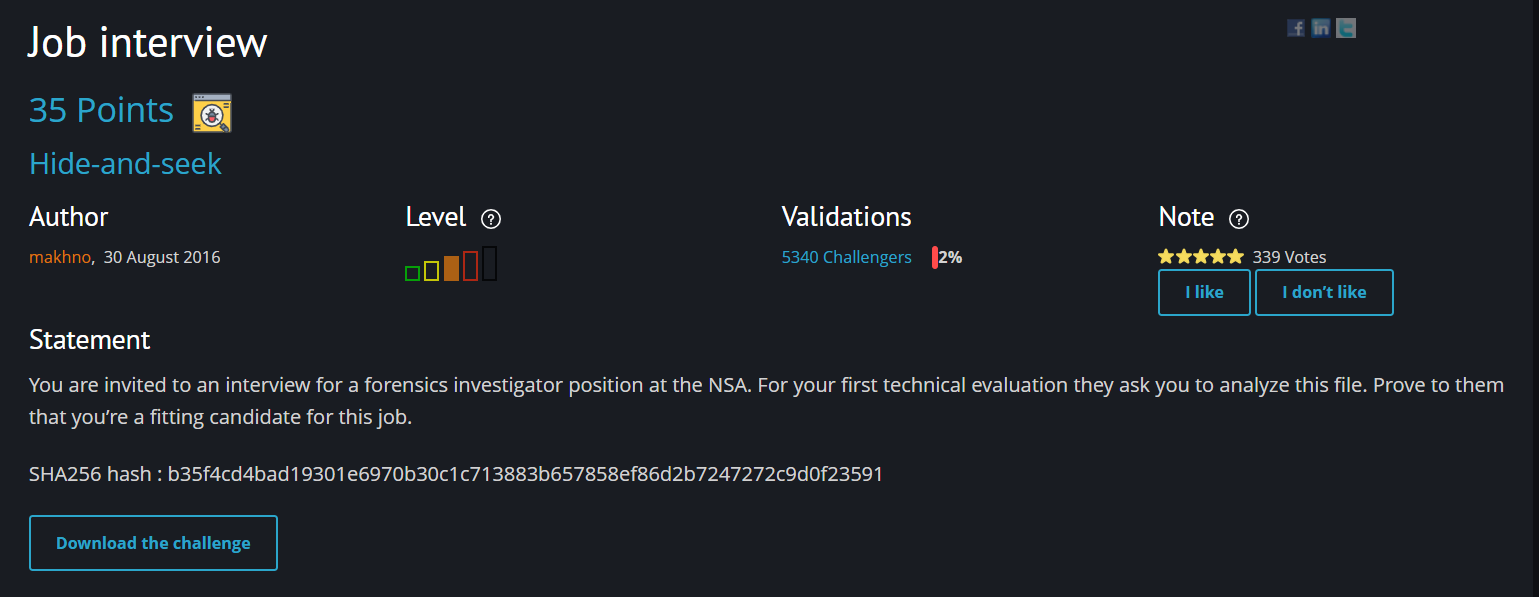1539x597 pixels.
Task: Click the black highest difficulty bar
Action: click(490, 263)
